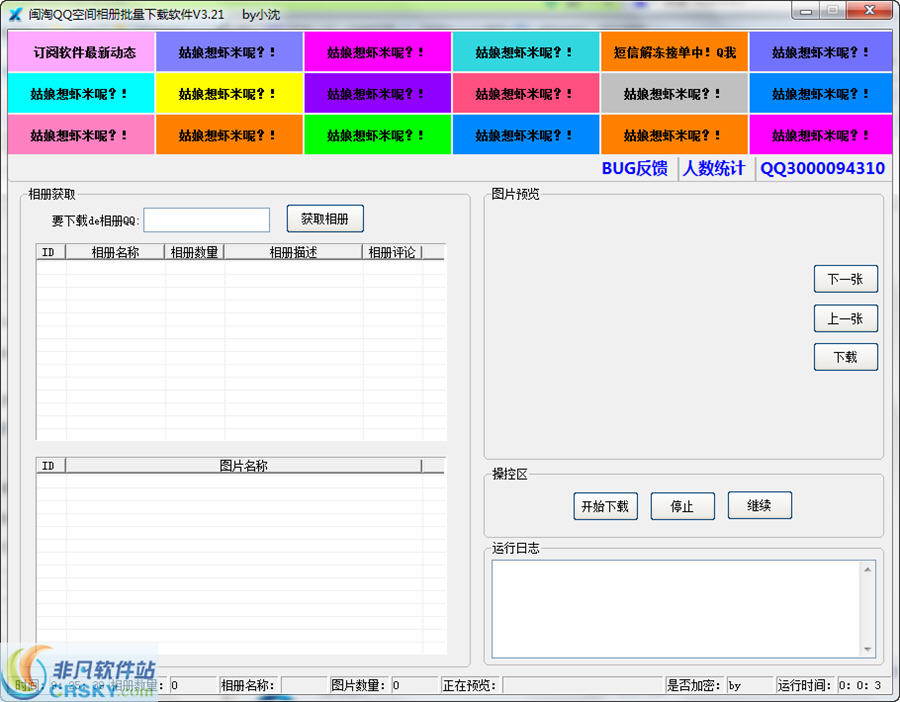Close the window with the red X
Viewport: 900px width, 702px height.
(x=869, y=11)
